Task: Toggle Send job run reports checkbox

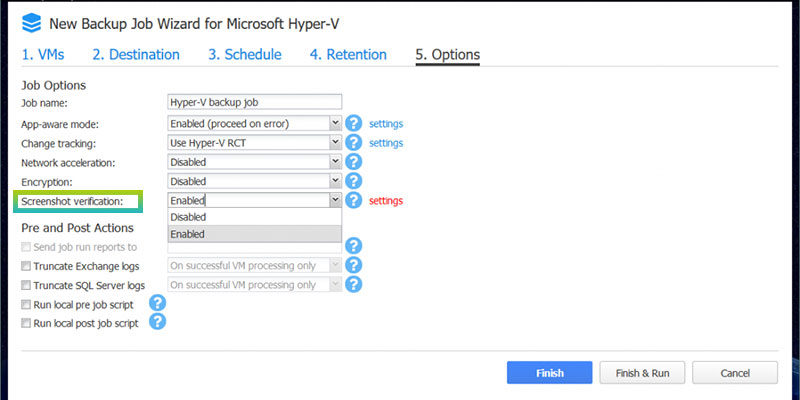Action: pos(26,247)
